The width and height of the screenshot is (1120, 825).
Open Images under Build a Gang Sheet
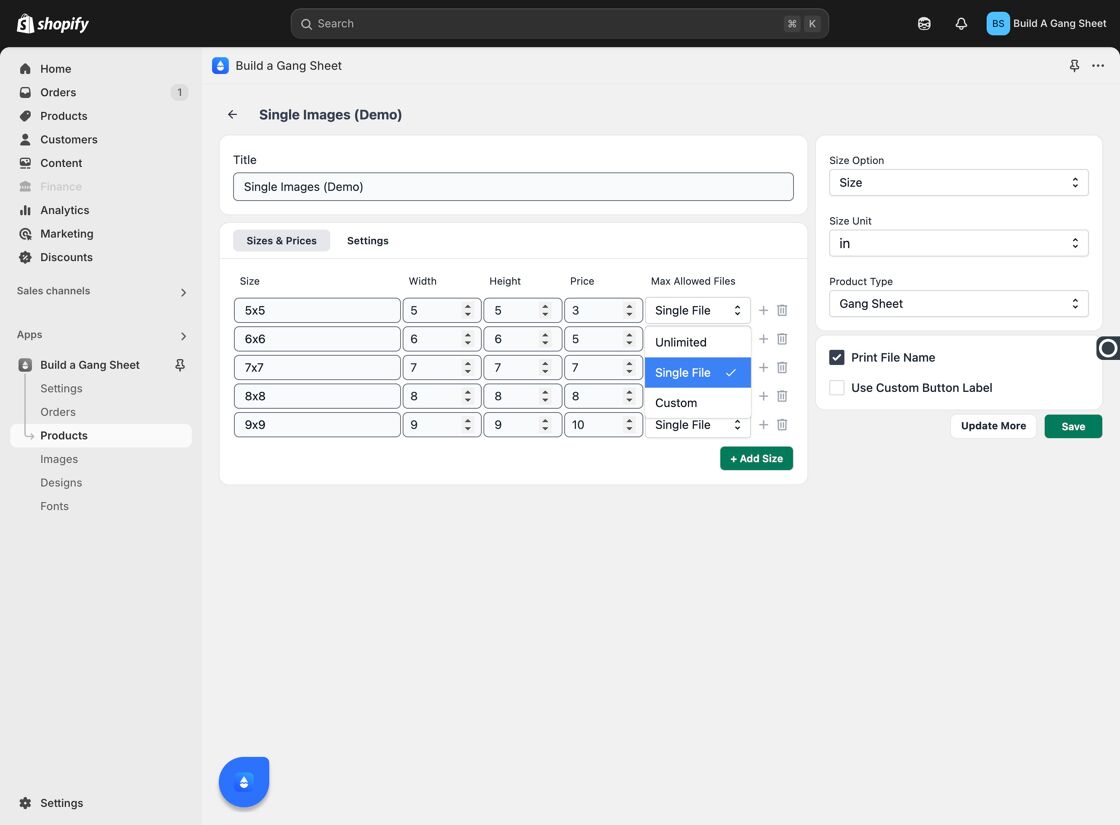(x=59, y=459)
